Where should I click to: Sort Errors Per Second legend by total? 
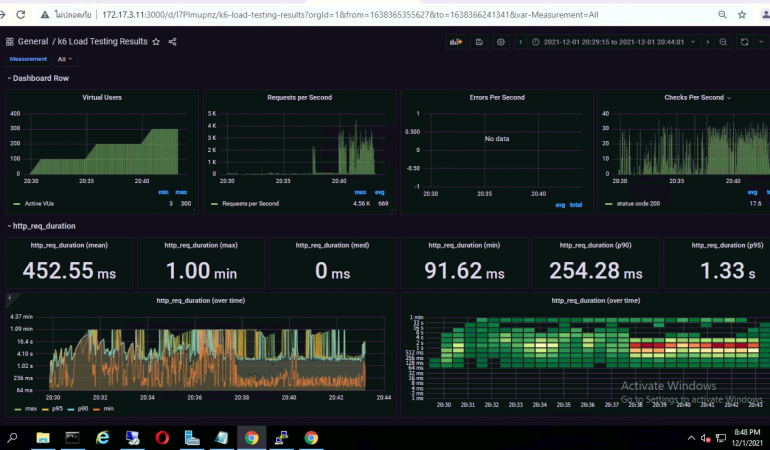(576, 205)
